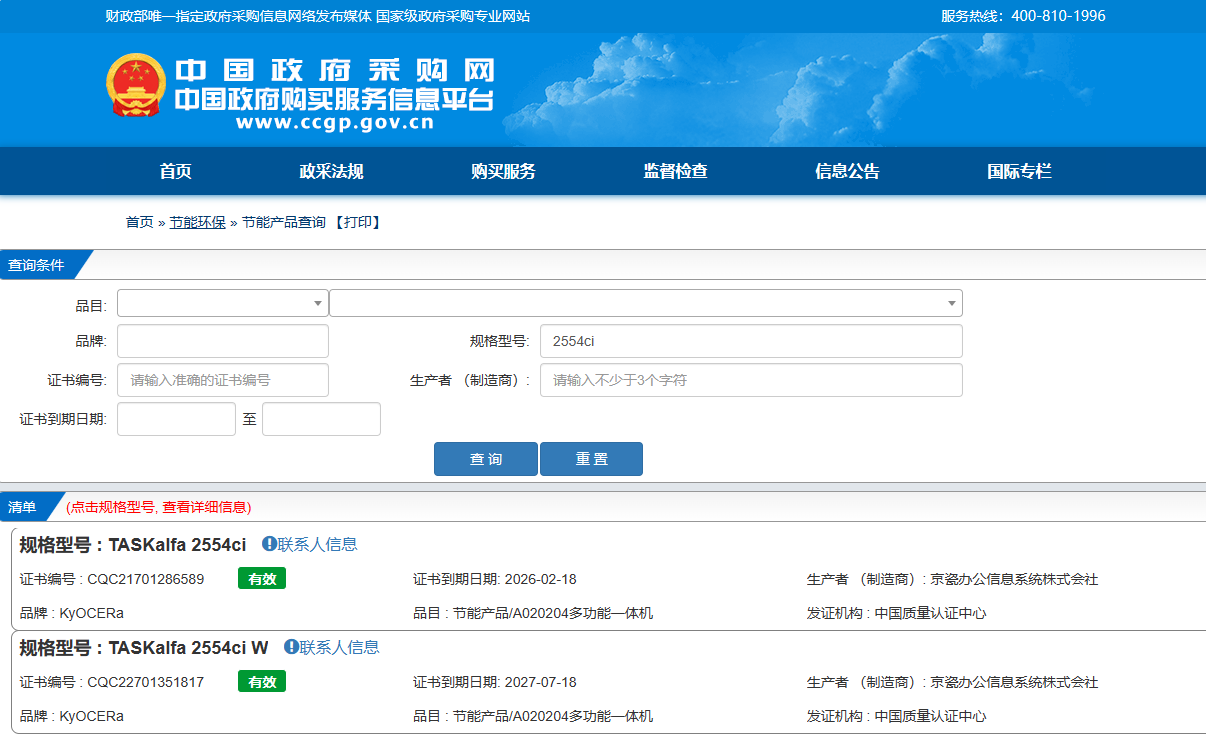Click certificate number CQC21701286589
Viewport: 1206px width, 753px height.
pos(146,579)
